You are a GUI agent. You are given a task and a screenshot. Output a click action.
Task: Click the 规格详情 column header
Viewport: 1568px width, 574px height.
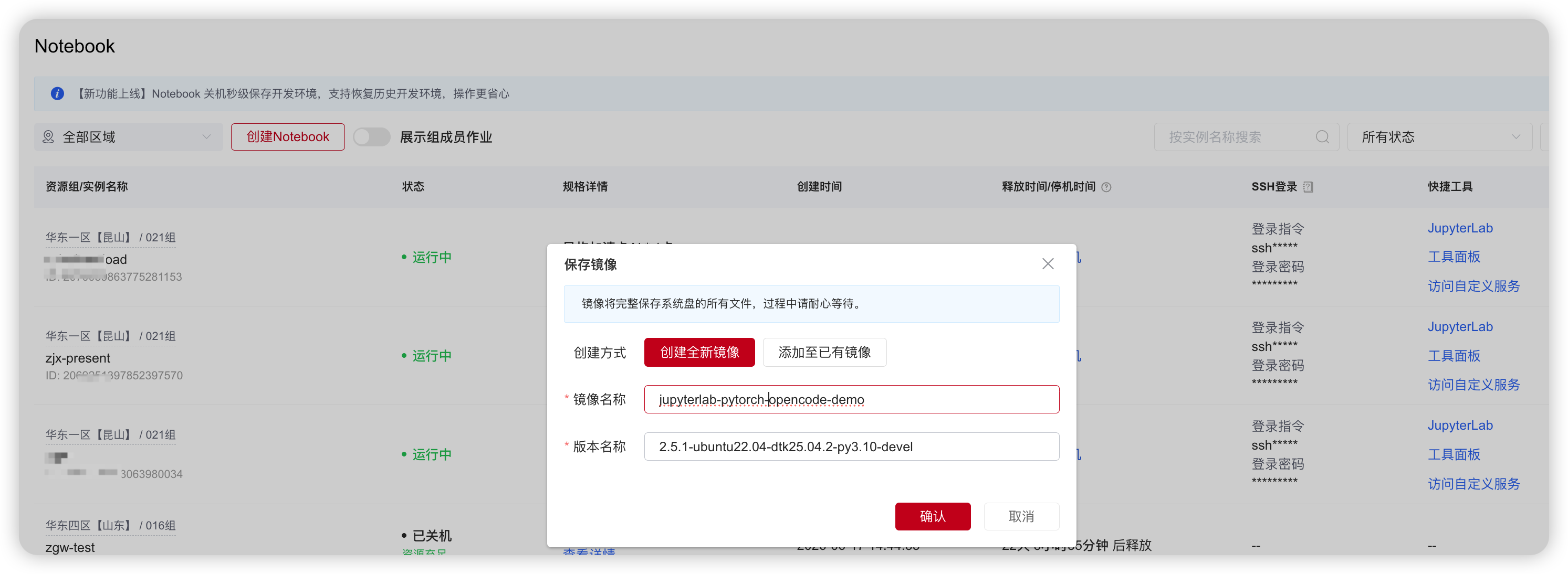click(585, 187)
